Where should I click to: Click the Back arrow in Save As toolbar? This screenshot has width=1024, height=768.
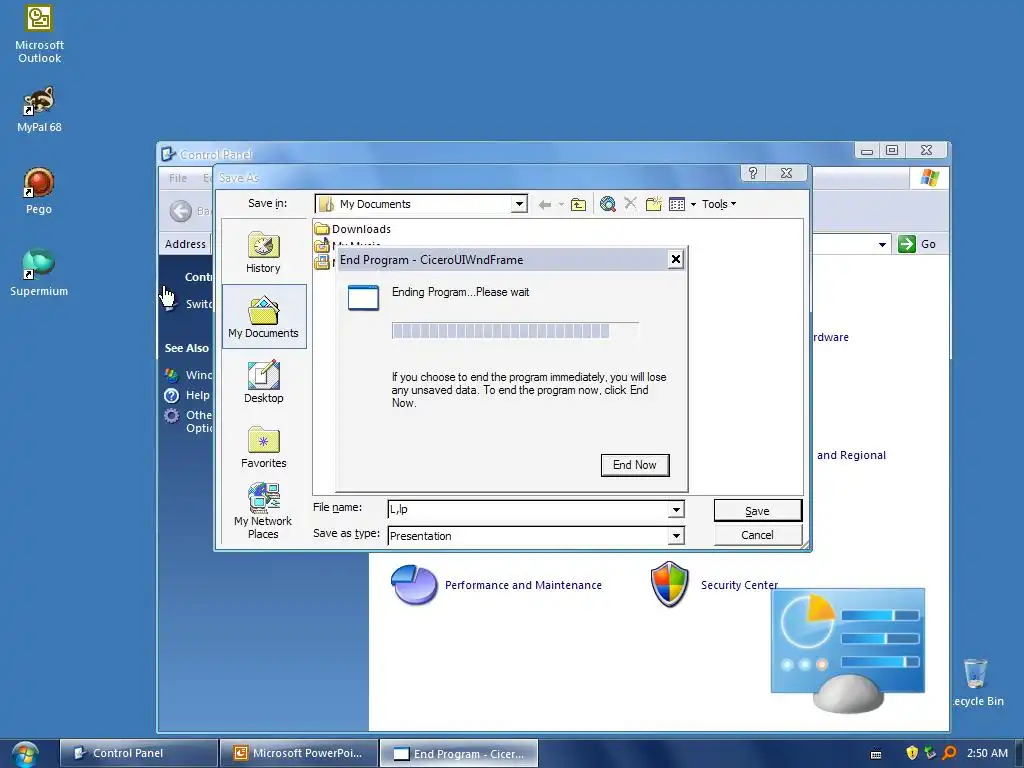(x=544, y=204)
